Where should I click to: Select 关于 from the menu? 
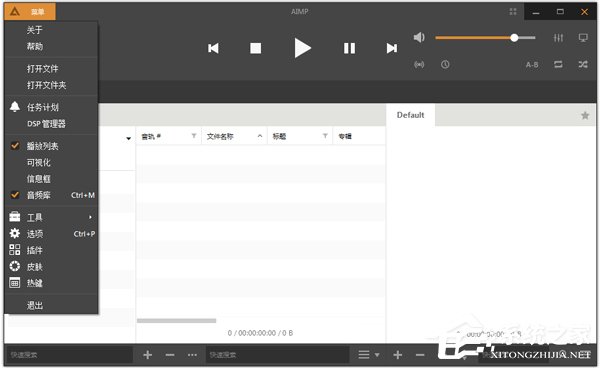[x=52, y=30]
